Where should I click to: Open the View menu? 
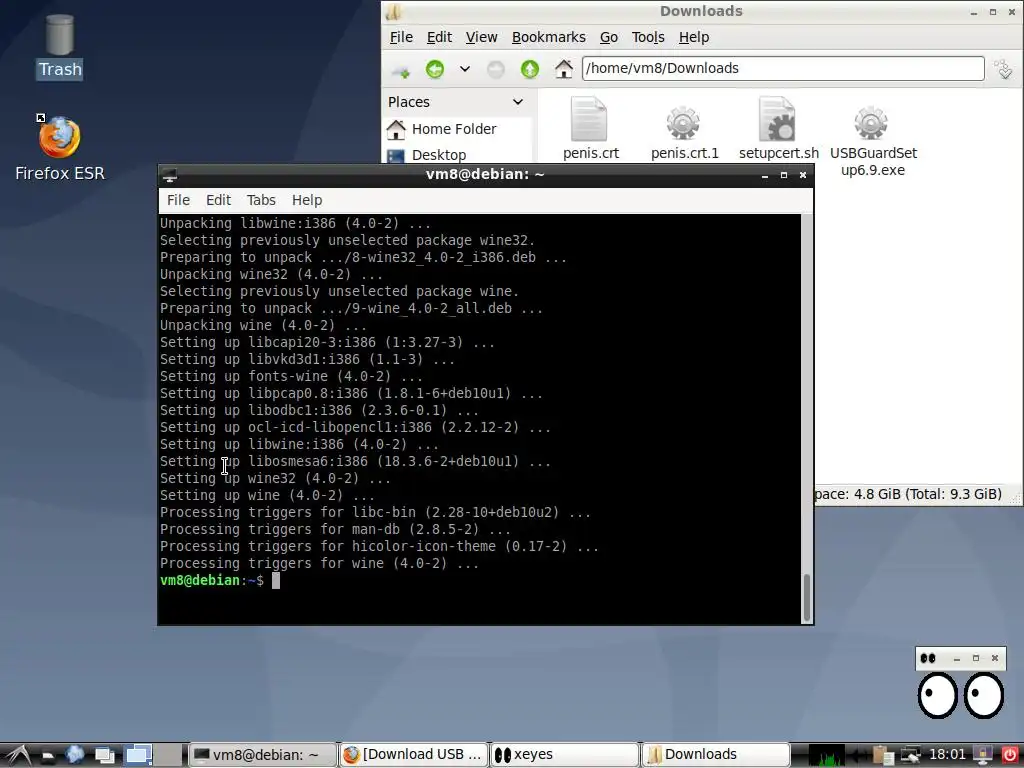pos(481,37)
